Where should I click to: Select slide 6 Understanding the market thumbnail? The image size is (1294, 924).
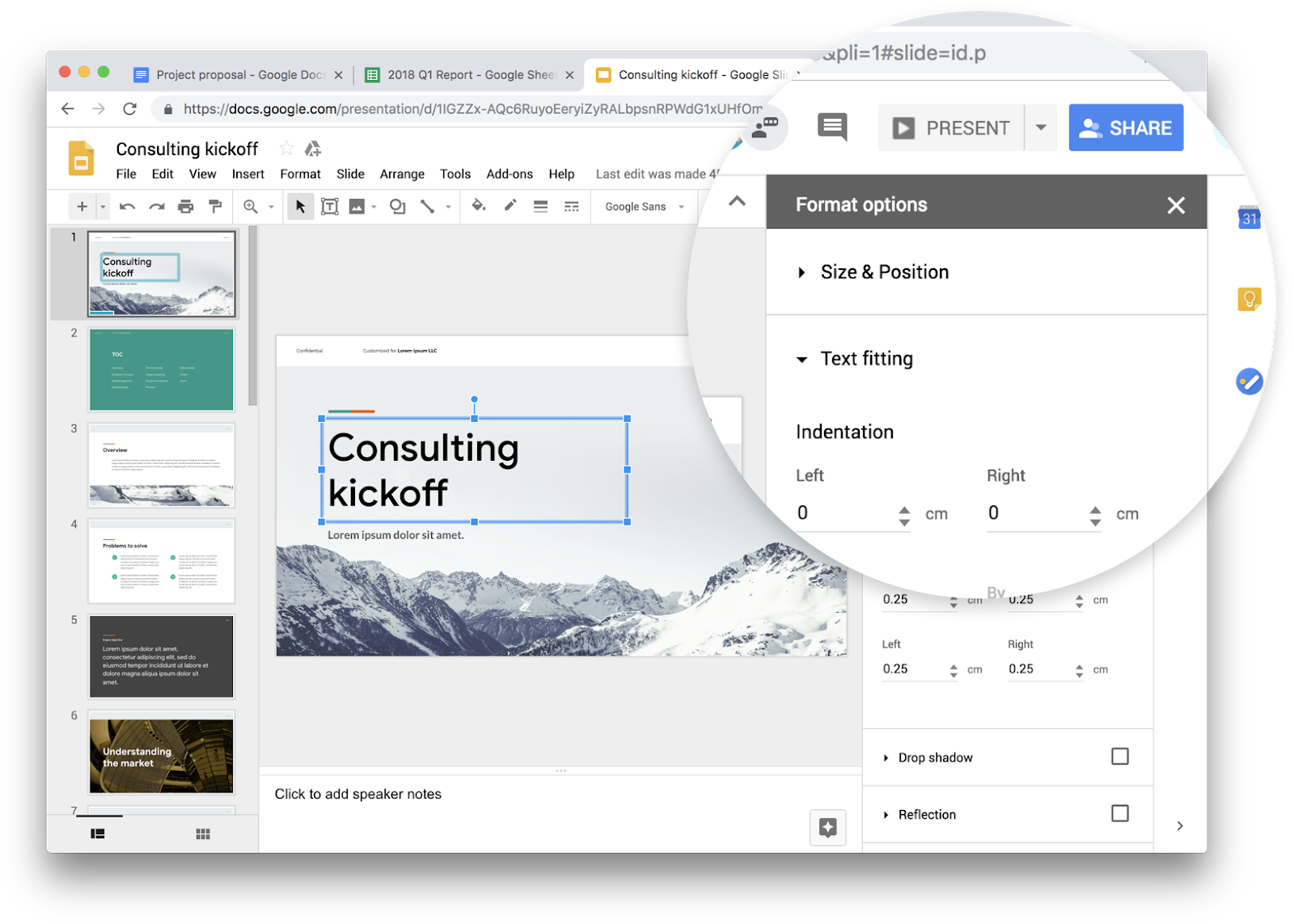[160, 753]
